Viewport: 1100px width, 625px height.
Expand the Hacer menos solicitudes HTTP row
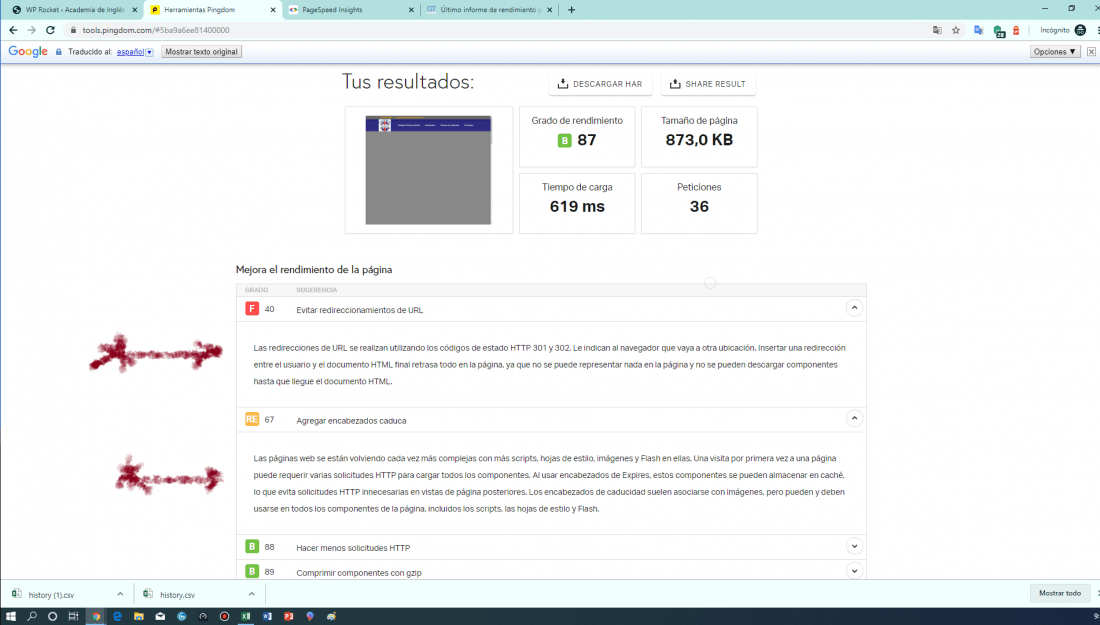pos(854,546)
